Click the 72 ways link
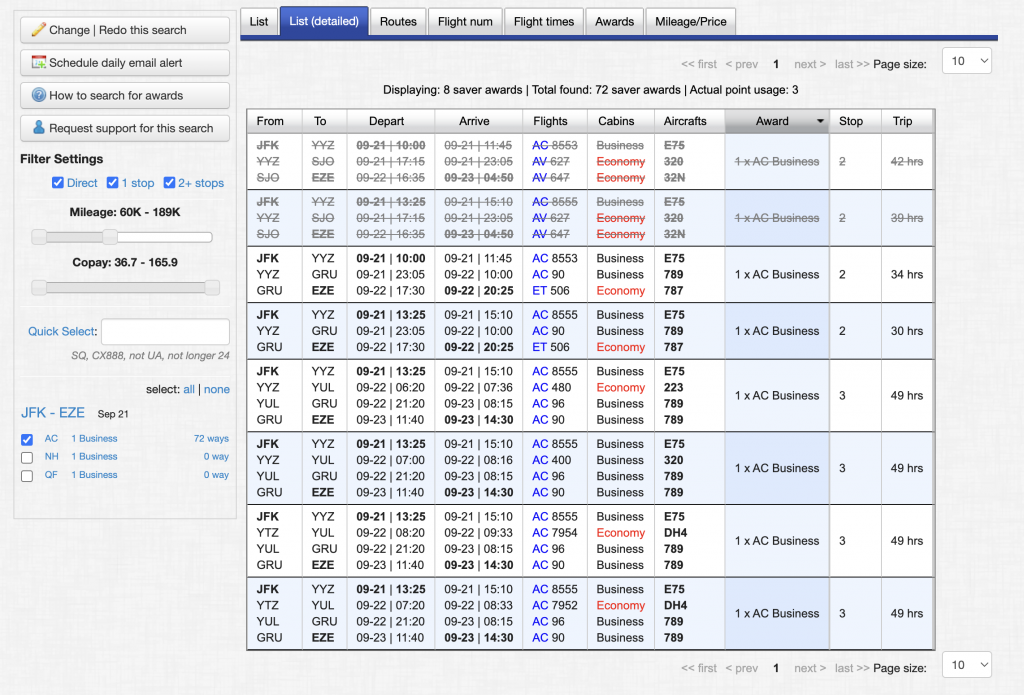The image size is (1024, 695). point(211,438)
